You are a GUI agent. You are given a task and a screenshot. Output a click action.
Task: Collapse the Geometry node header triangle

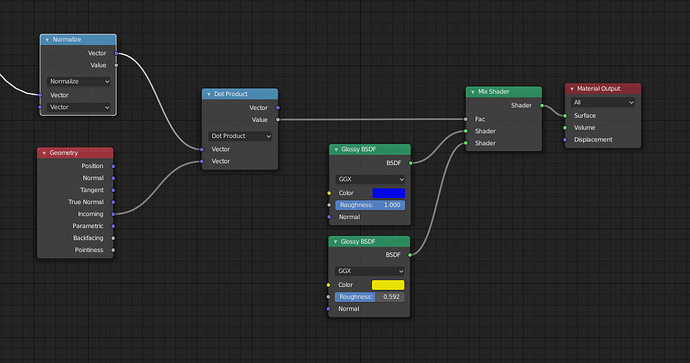pyautogui.click(x=44, y=153)
